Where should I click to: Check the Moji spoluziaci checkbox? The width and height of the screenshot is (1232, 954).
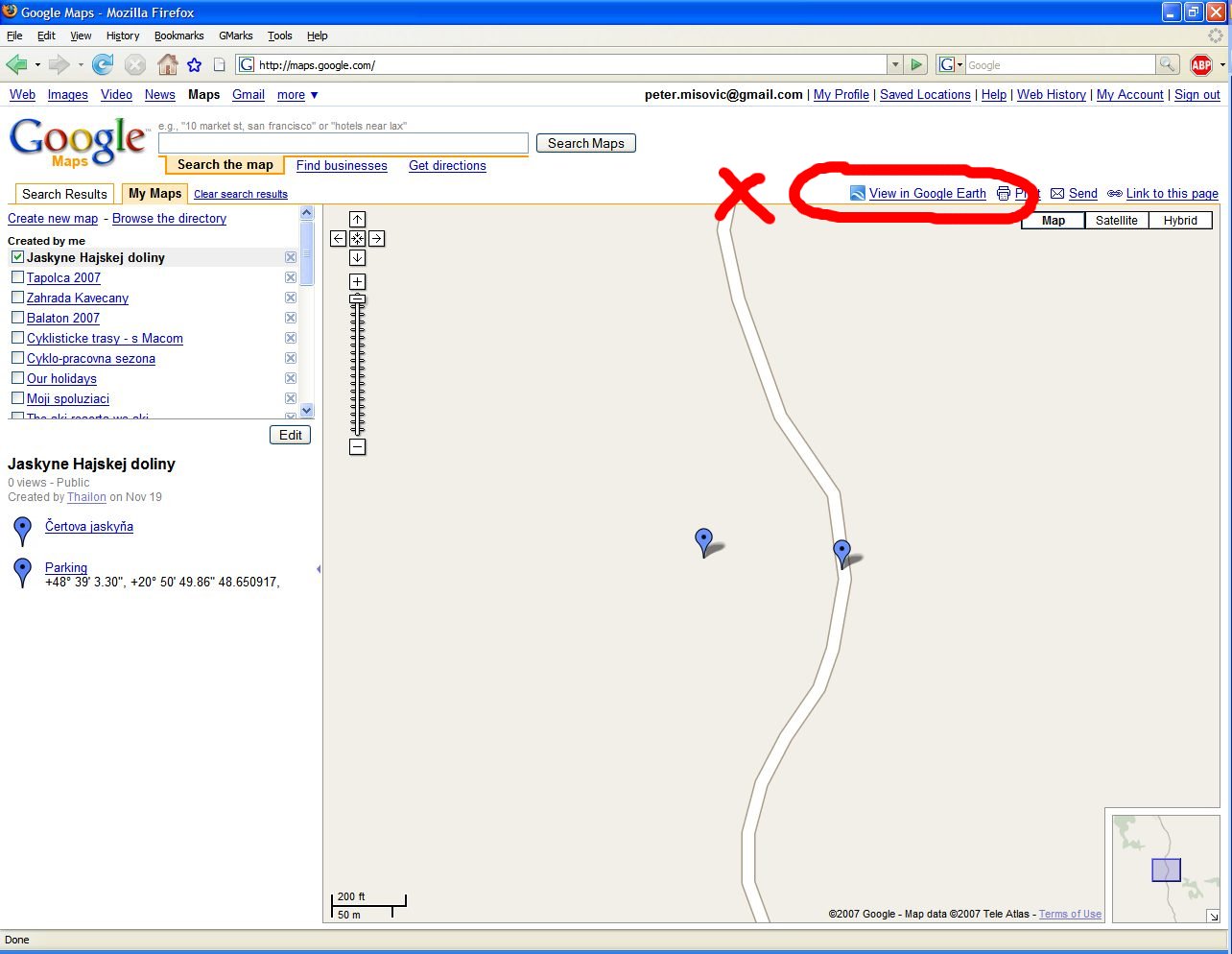17,398
